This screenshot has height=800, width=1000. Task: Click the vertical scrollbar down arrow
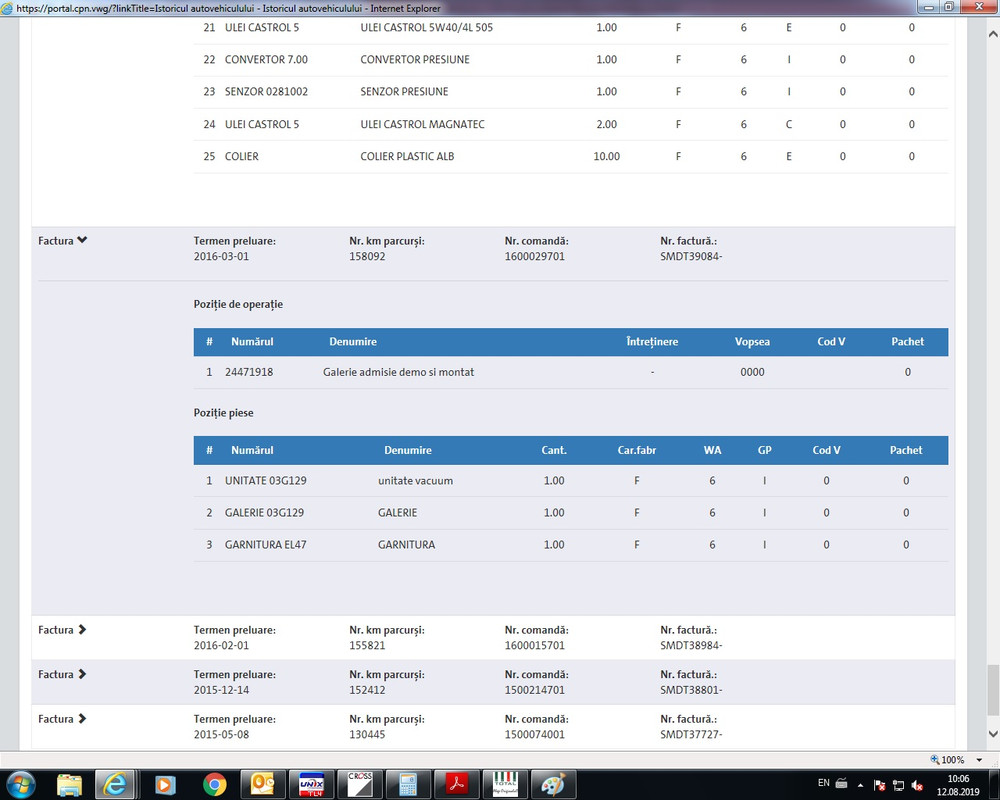pos(993,734)
